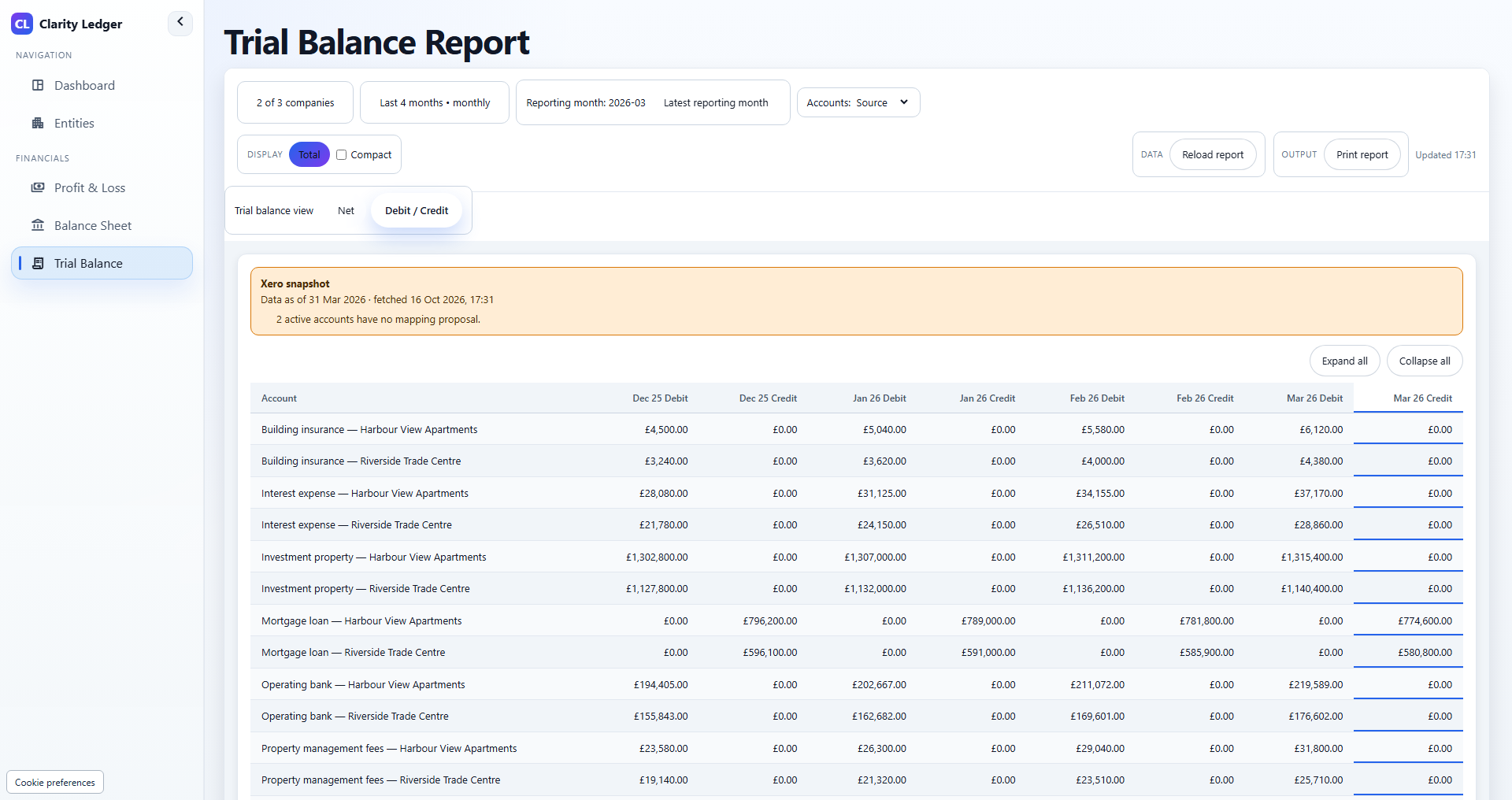Click the Xero snapshot banner heading
1512x800 pixels.
pyautogui.click(x=295, y=283)
